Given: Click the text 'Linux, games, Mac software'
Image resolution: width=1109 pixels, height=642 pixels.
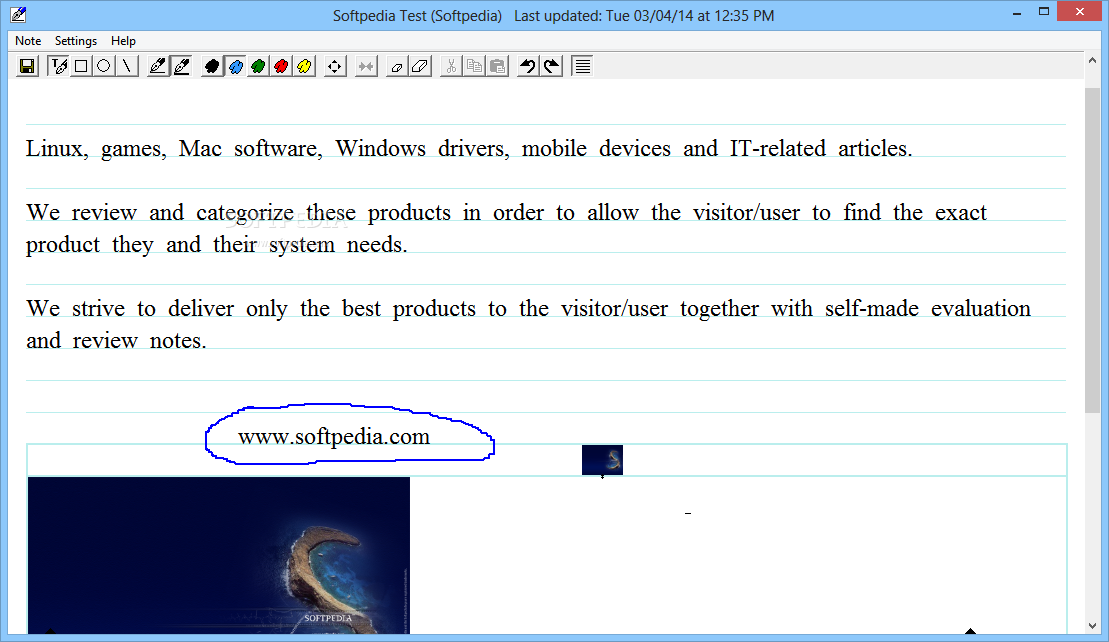Looking at the screenshot, I should (174, 149).
